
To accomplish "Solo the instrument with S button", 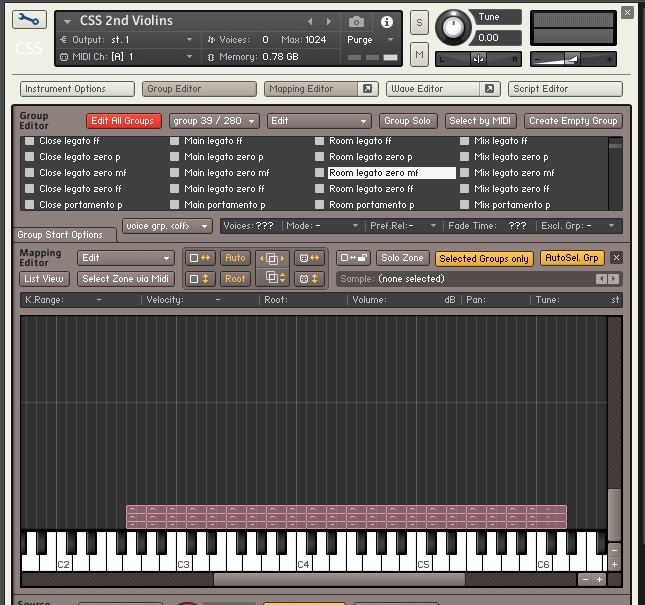I will tap(419, 23).
